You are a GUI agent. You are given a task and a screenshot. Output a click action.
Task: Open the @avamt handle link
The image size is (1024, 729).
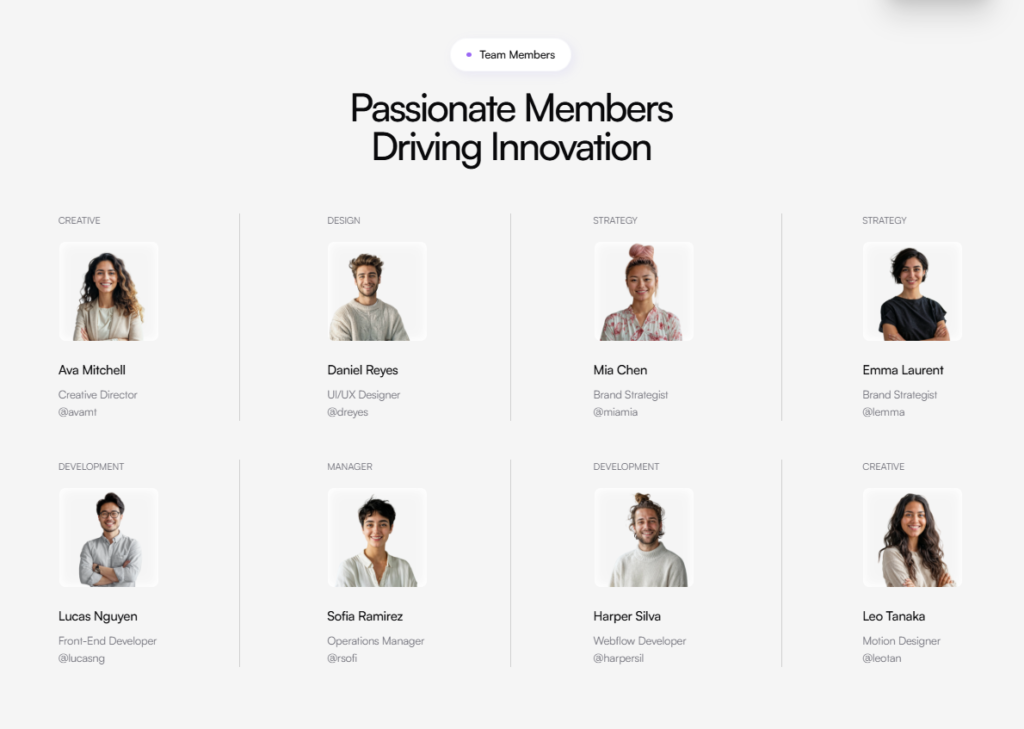tap(78, 412)
